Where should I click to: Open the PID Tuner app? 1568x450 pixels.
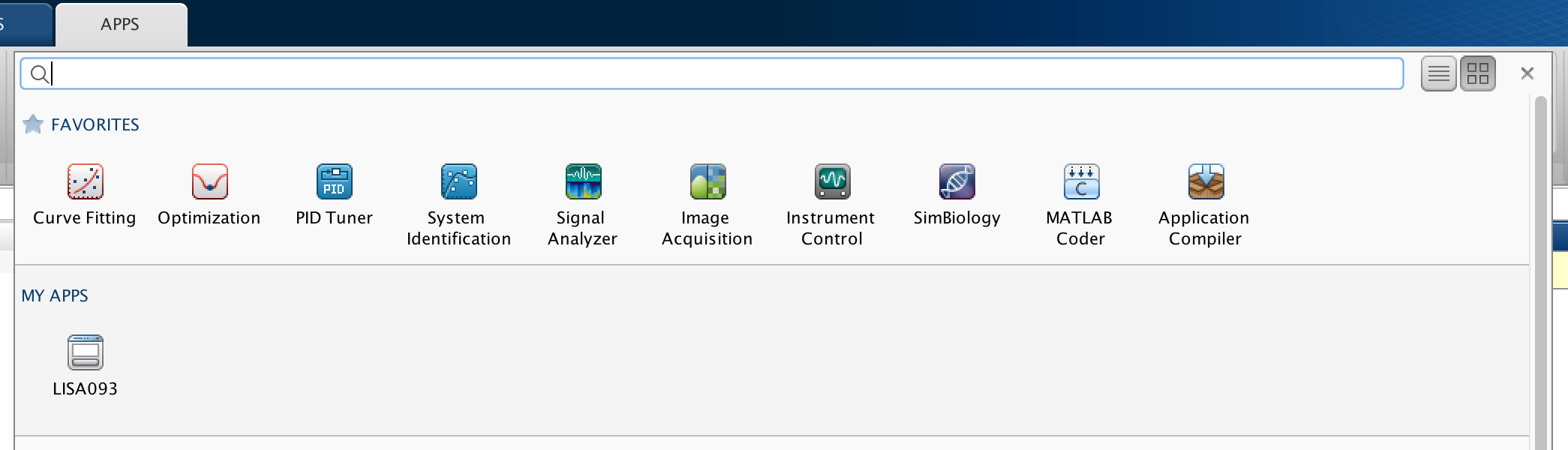click(x=334, y=182)
